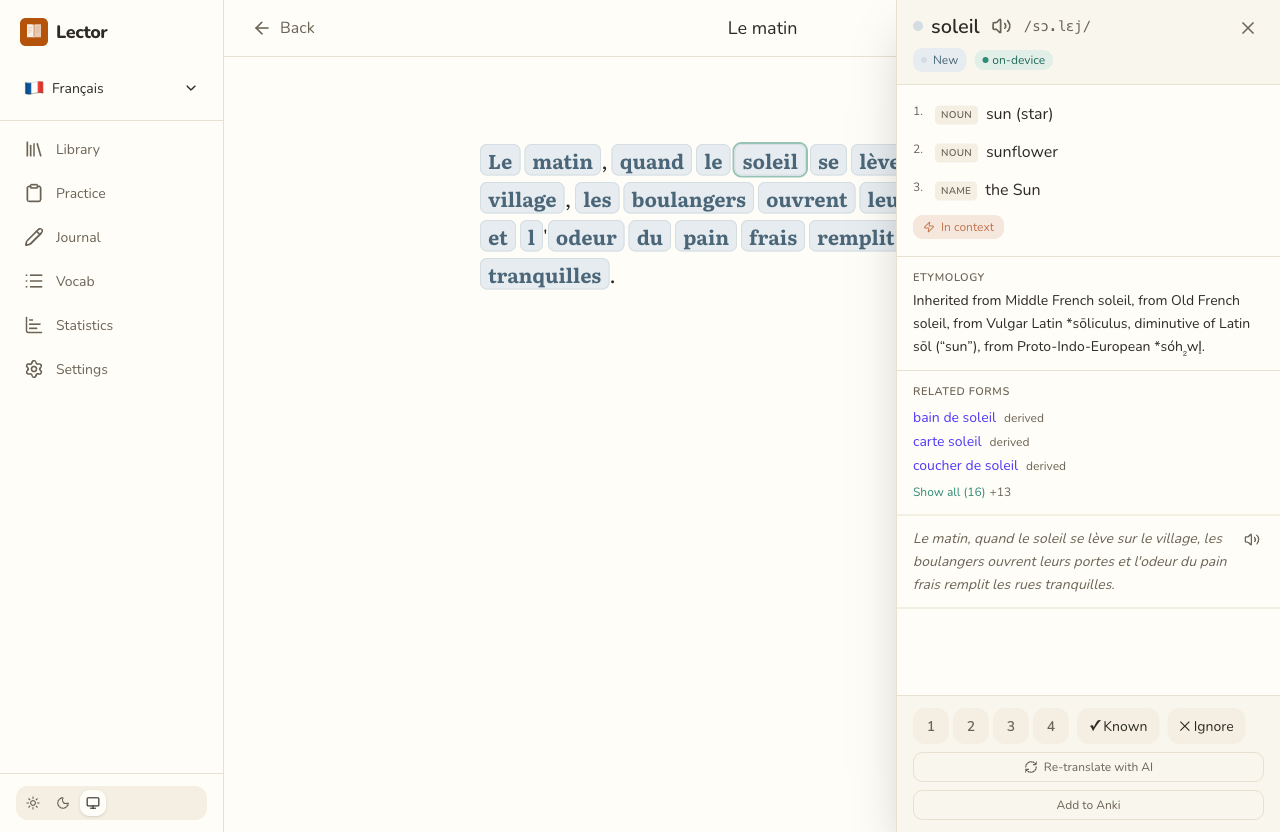
Task: Open the Français language dropdown
Action: [x=111, y=88]
